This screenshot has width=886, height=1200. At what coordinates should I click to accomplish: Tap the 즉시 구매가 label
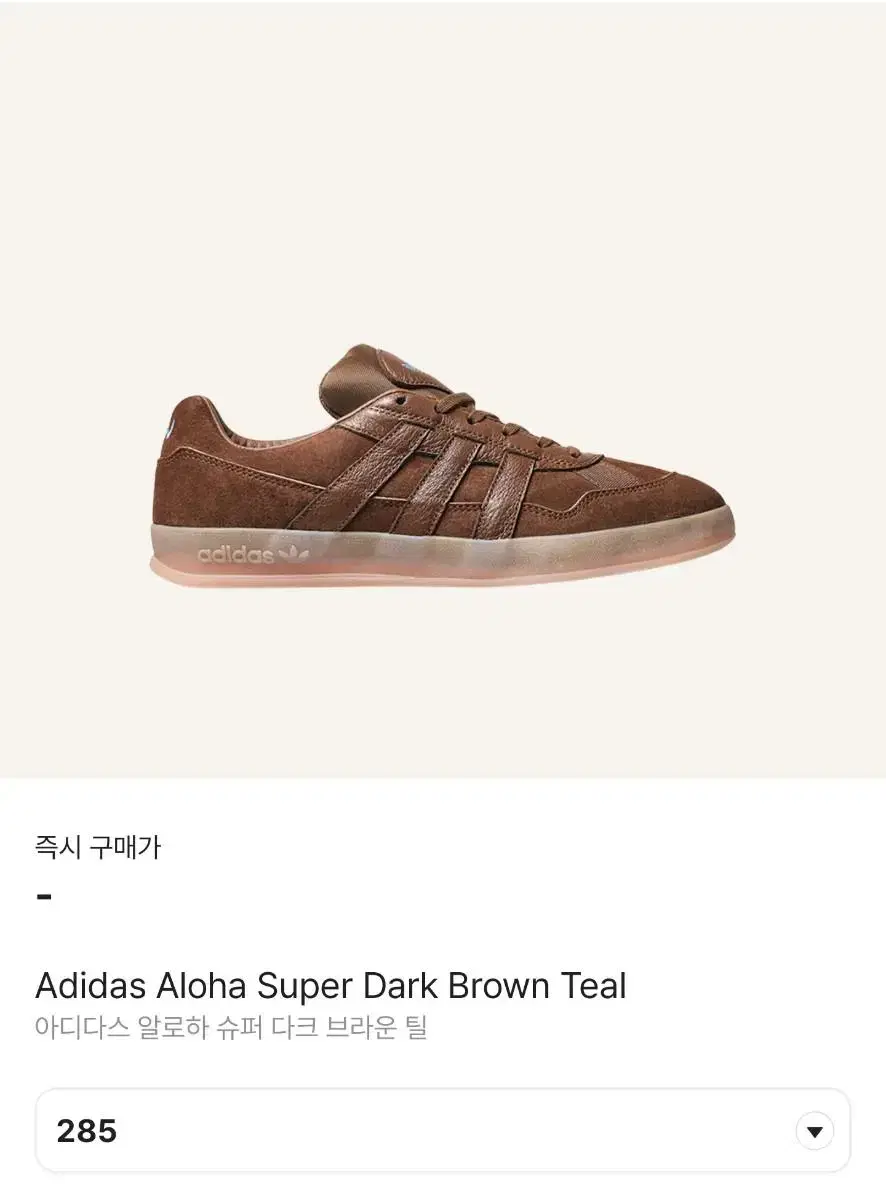pyautogui.click(x=98, y=848)
